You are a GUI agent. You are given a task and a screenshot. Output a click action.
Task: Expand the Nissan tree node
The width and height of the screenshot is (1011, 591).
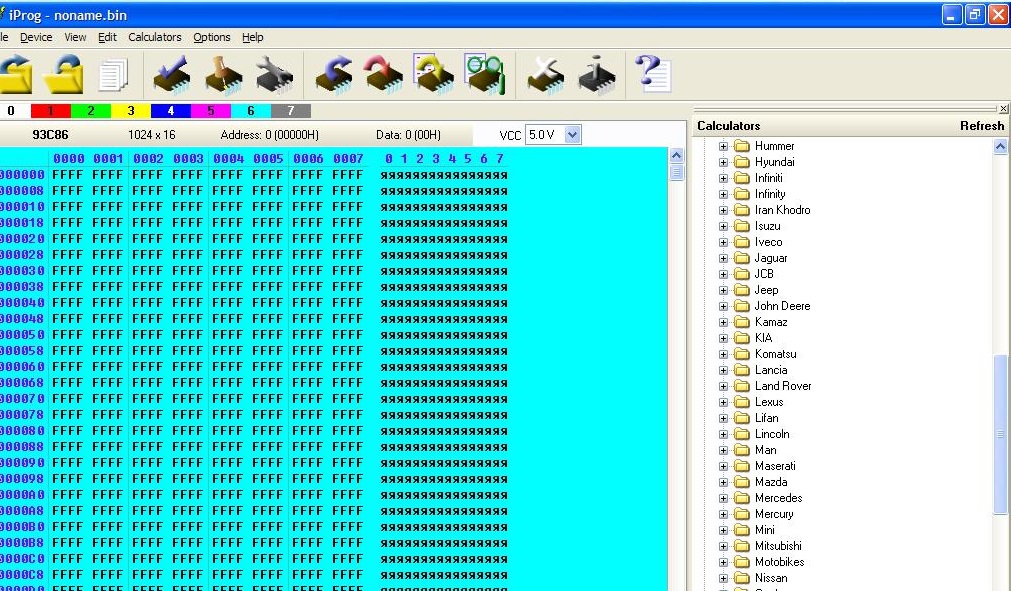coord(723,578)
